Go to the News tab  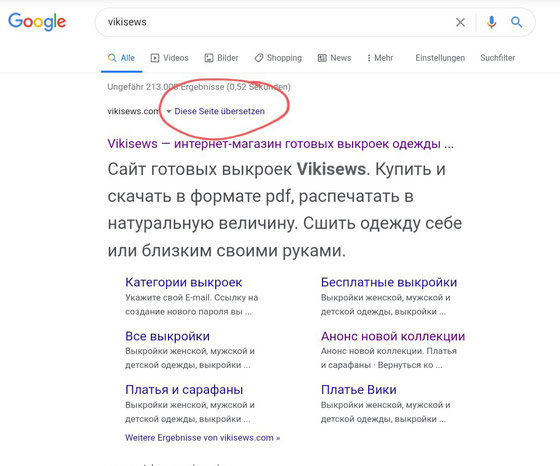(x=335, y=58)
